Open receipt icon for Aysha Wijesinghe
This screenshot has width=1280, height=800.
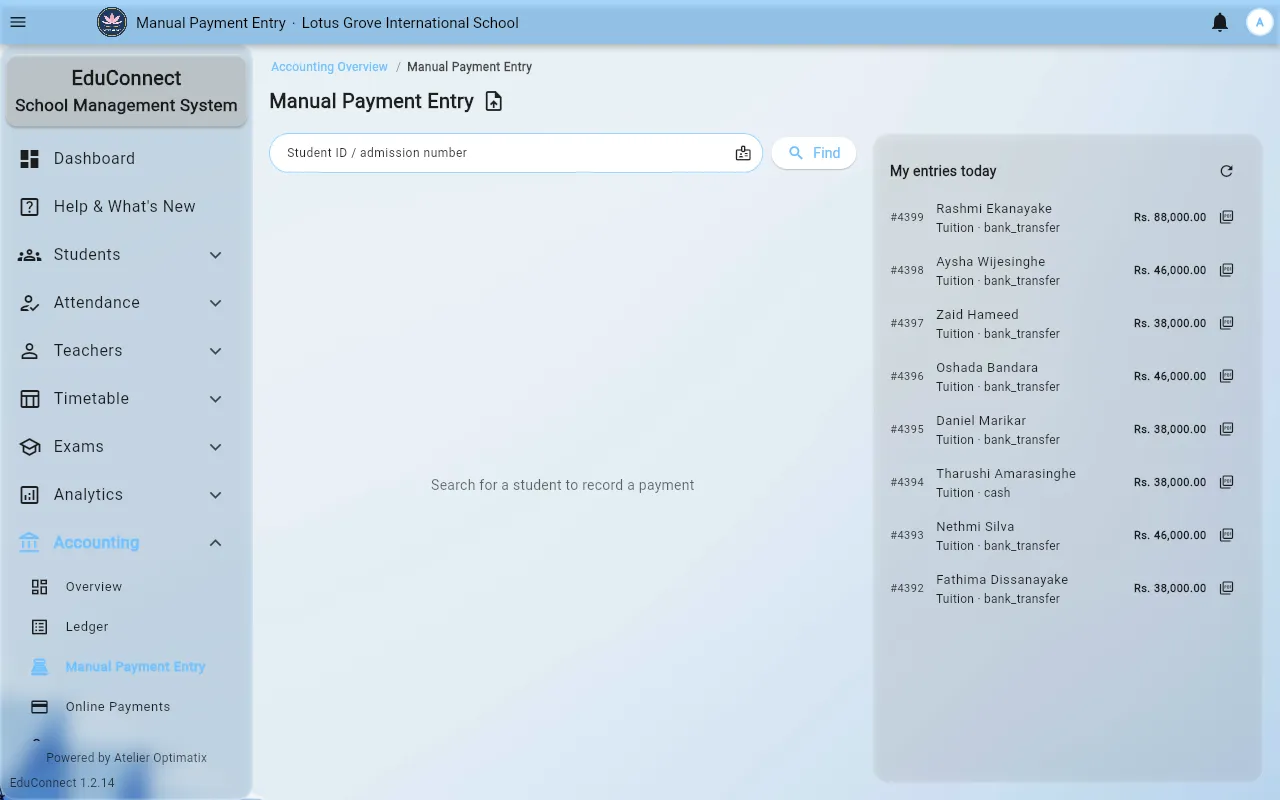(1227, 270)
